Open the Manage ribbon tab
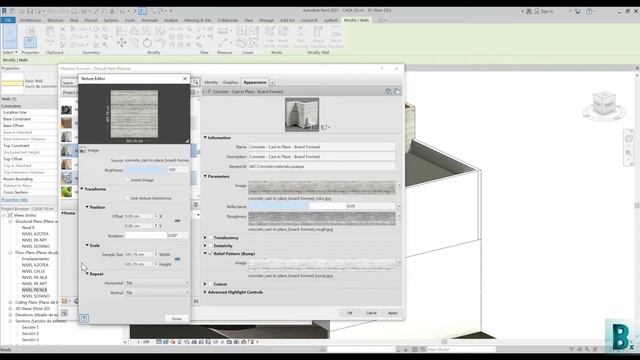 click(x=267, y=20)
